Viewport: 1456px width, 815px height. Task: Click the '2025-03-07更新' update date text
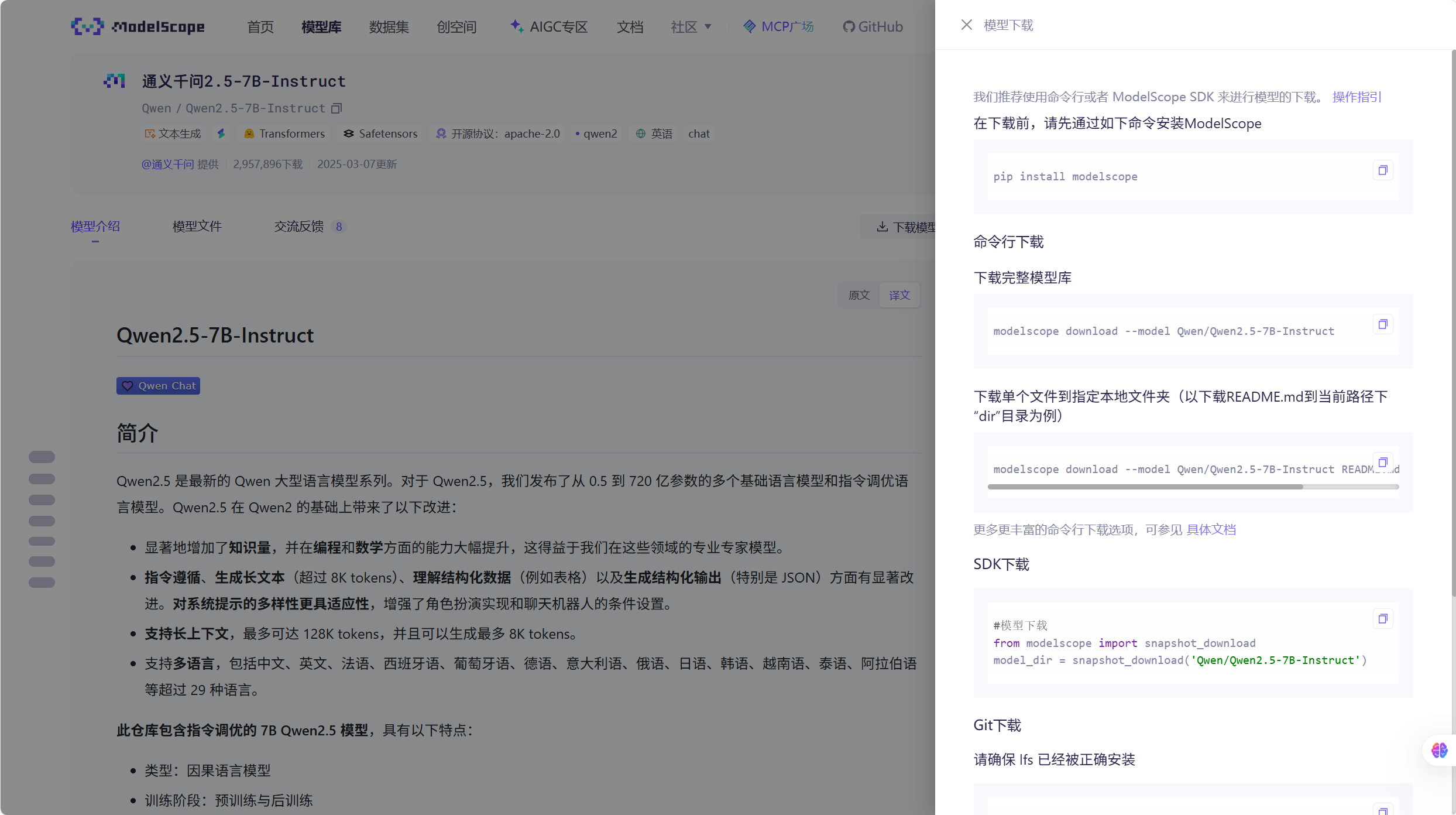(357, 165)
